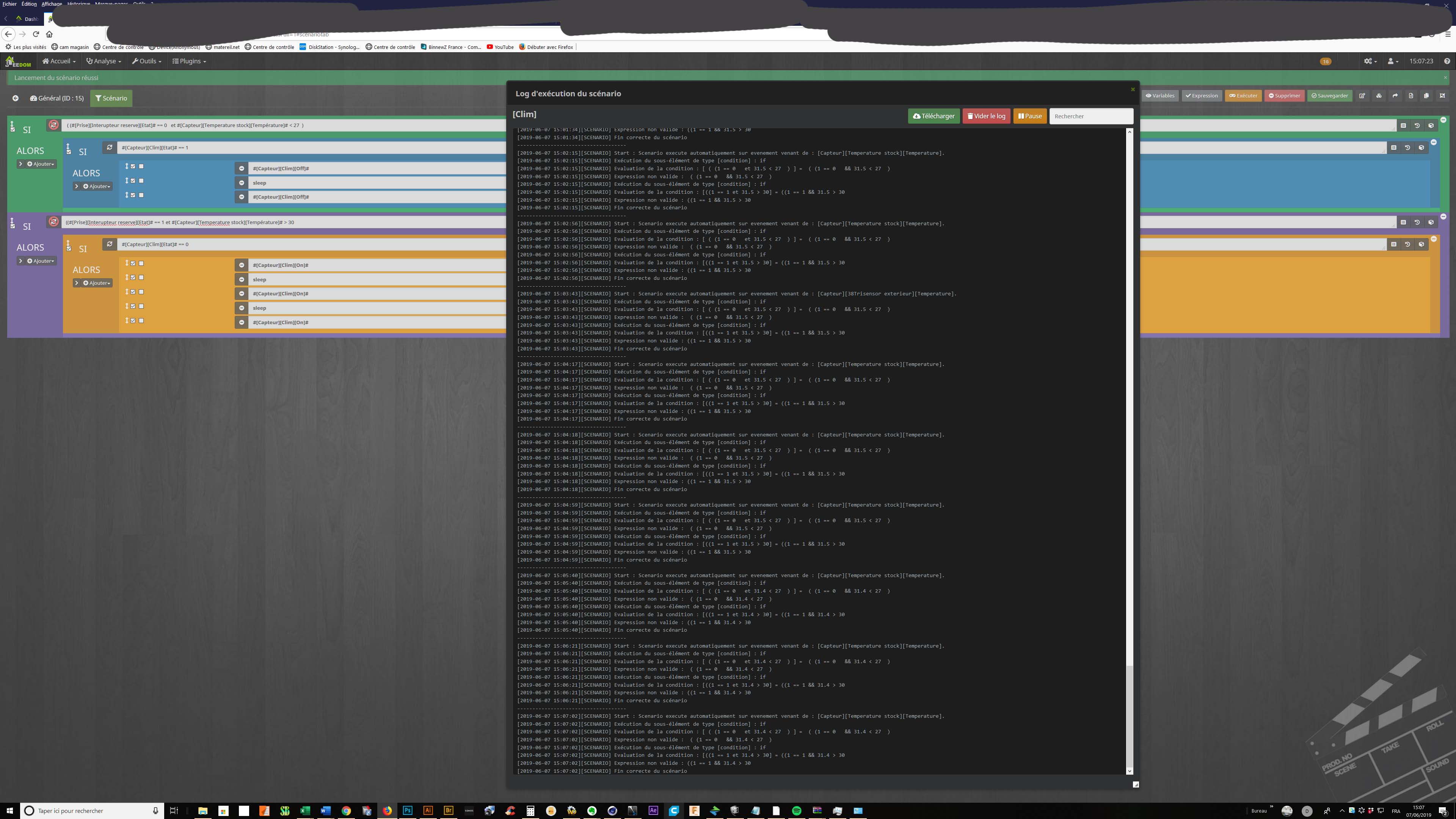Viewport: 1456px width, 819px height.
Task: Click the Supprimer button
Action: coord(1284,96)
